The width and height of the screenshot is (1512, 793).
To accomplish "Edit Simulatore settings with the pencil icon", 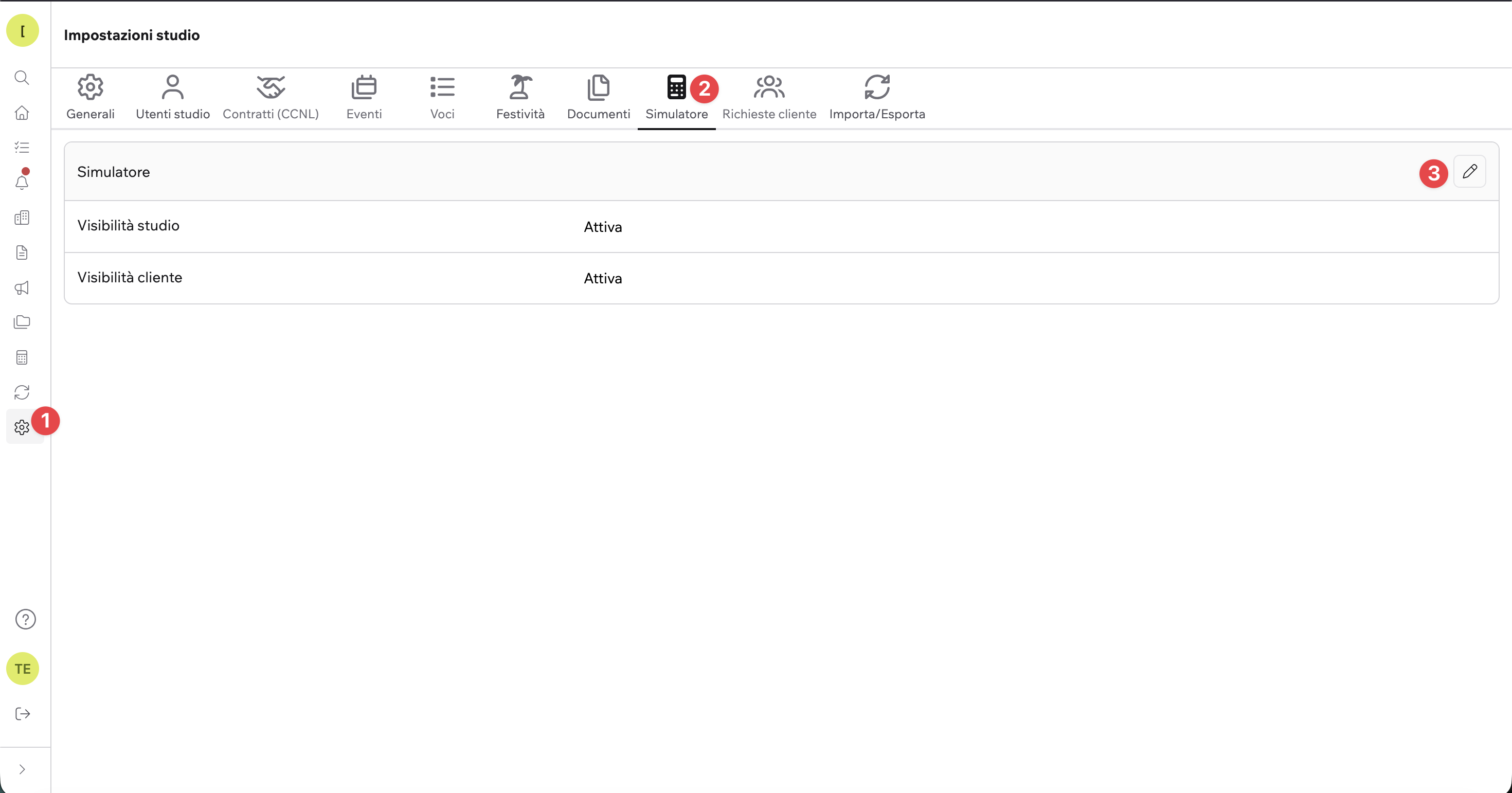I will pos(1469,171).
